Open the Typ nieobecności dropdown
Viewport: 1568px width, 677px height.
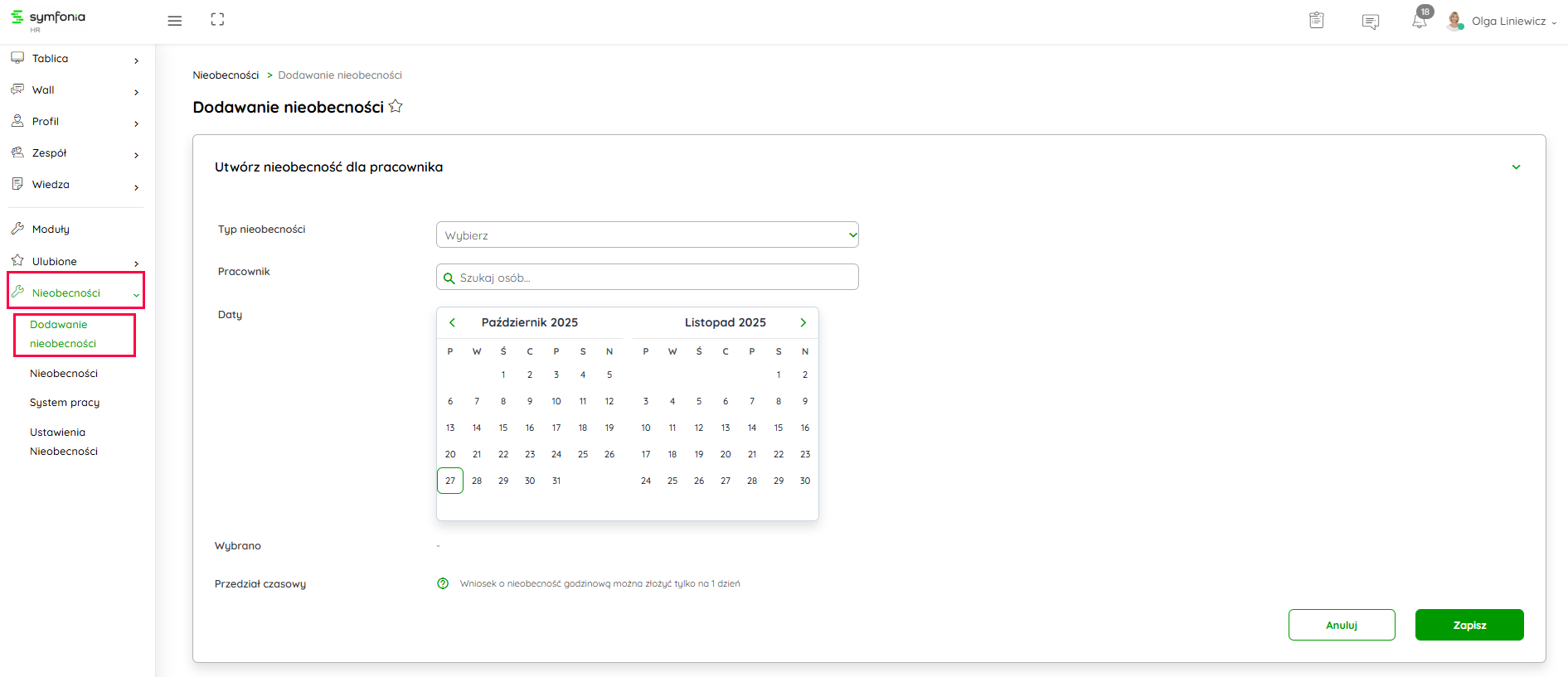647,235
